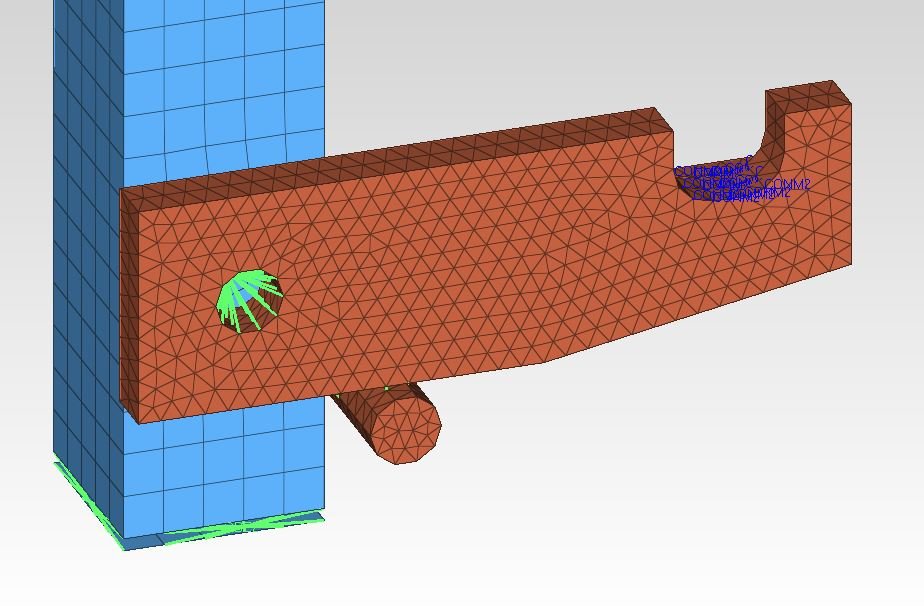Pick the bracket's upper-left front corner
The height and width of the screenshot is (606, 924).
[x=124, y=192]
